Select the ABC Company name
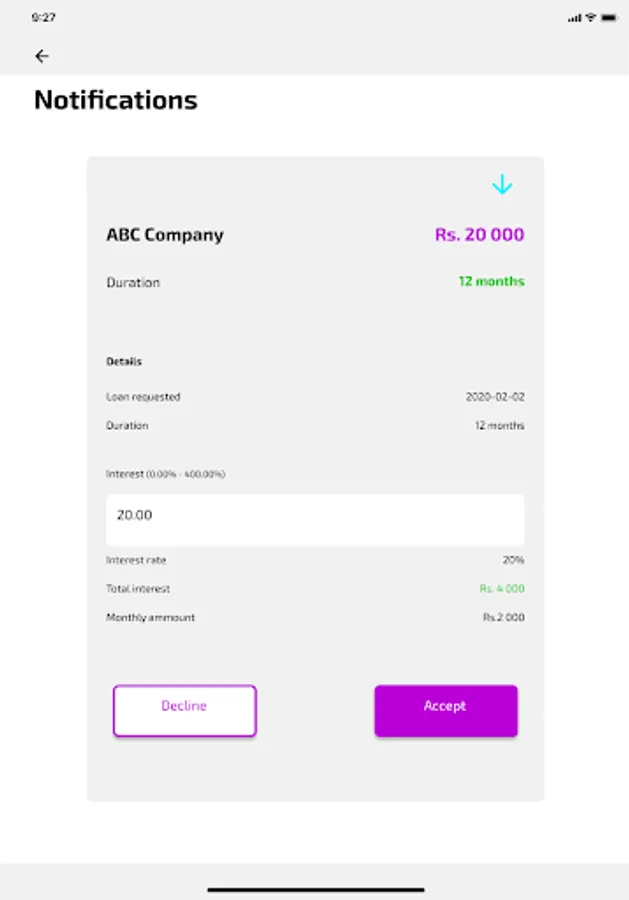The height and width of the screenshot is (900, 629). point(165,234)
